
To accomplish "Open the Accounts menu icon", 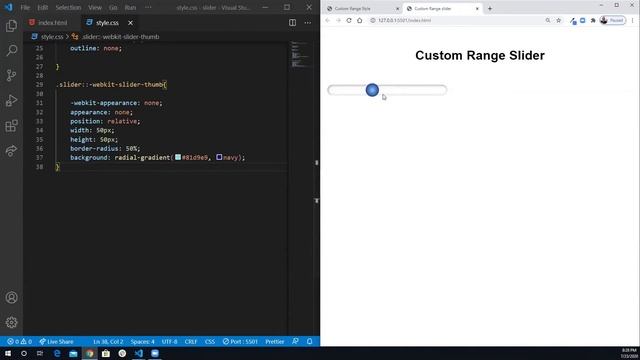I will click(11, 298).
